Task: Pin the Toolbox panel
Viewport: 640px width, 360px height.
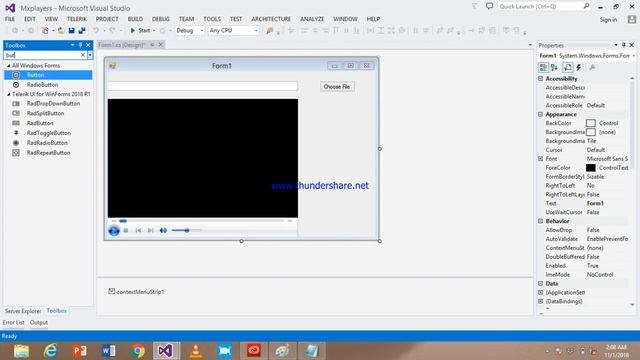Action: (80, 45)
